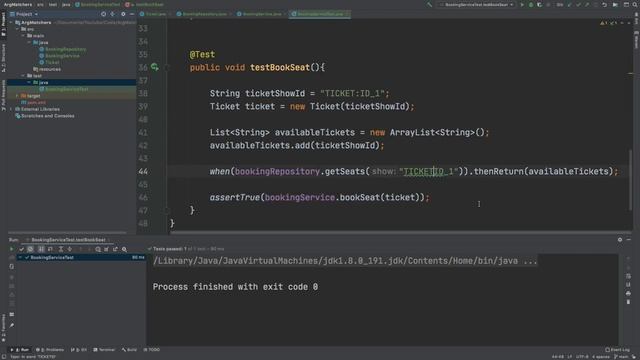Select BookingService class in the project tree
This screenshot has width=640, height=360.
click(59, 56)
